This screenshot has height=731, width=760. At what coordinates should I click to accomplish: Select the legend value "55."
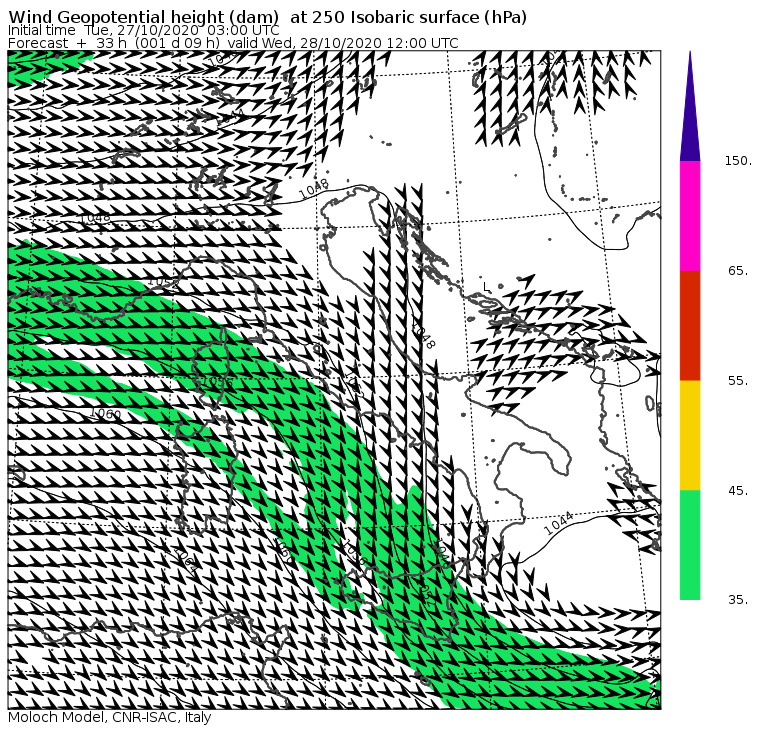[738, 381]
